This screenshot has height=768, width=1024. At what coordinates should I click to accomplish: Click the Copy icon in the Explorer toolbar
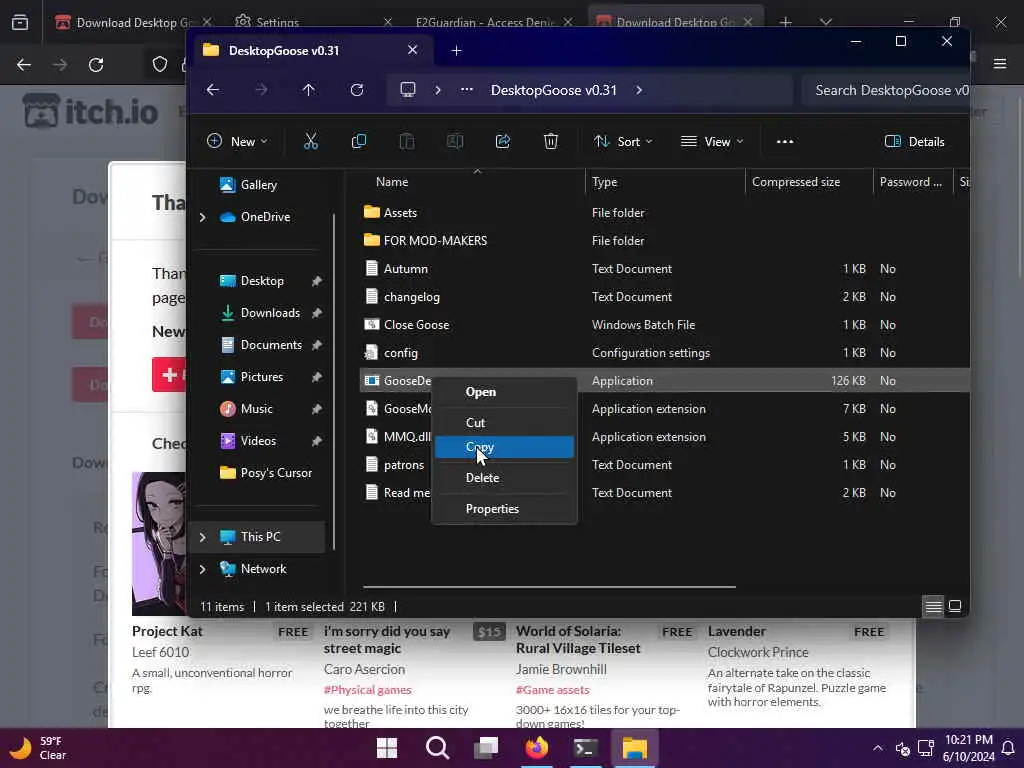[x=359, y=141]
